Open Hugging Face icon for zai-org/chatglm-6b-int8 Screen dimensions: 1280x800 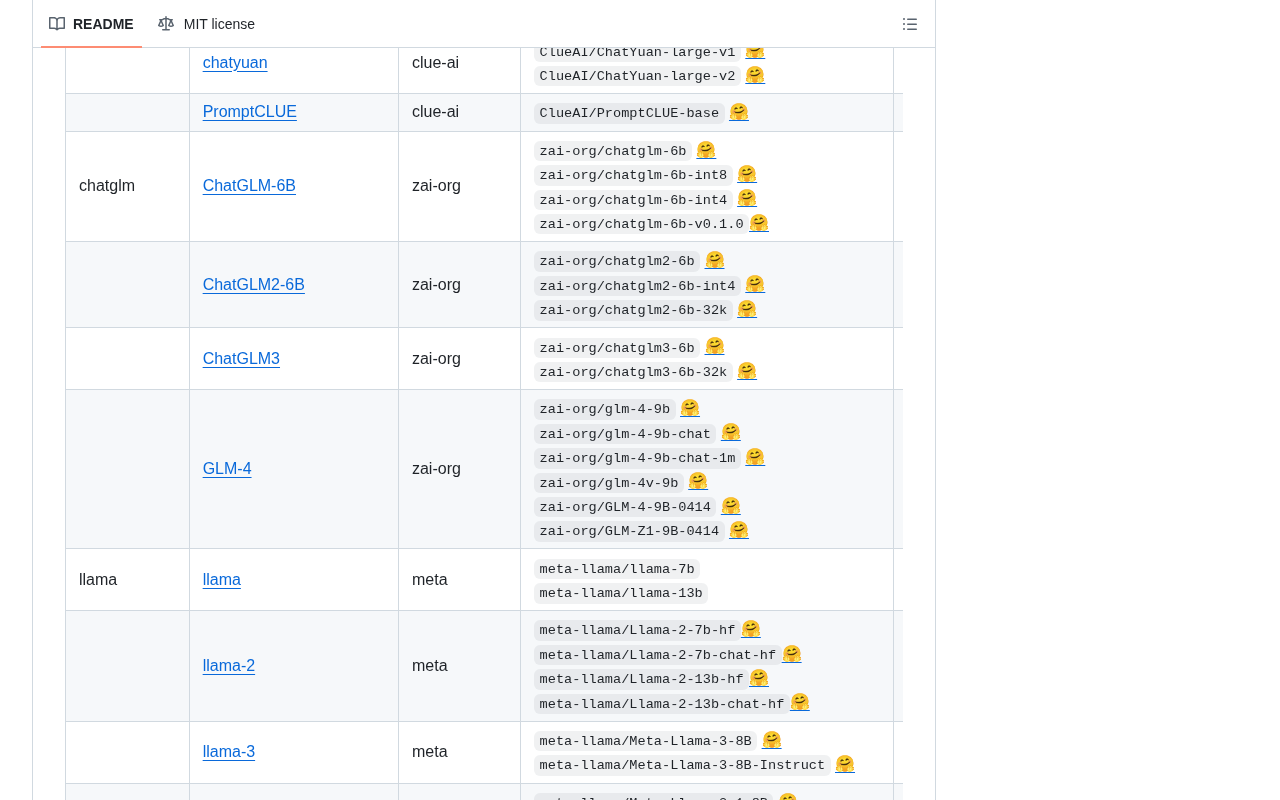pos(747,174)
